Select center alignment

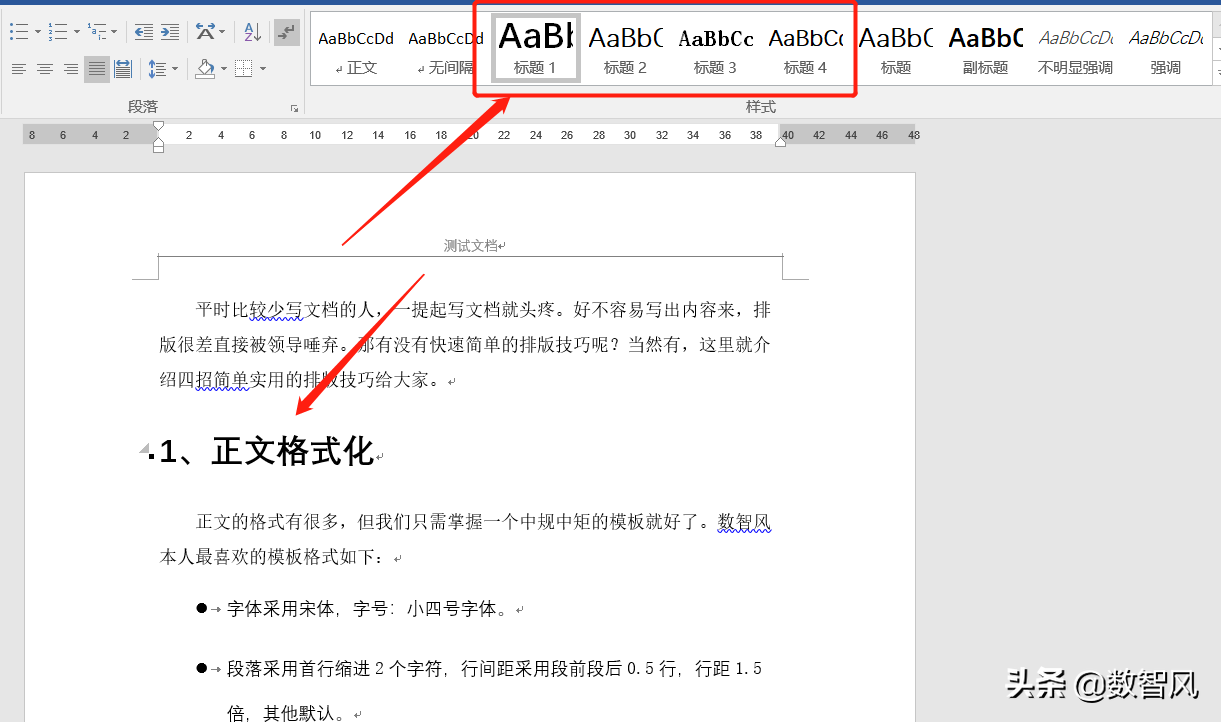[x=44, y=69]
